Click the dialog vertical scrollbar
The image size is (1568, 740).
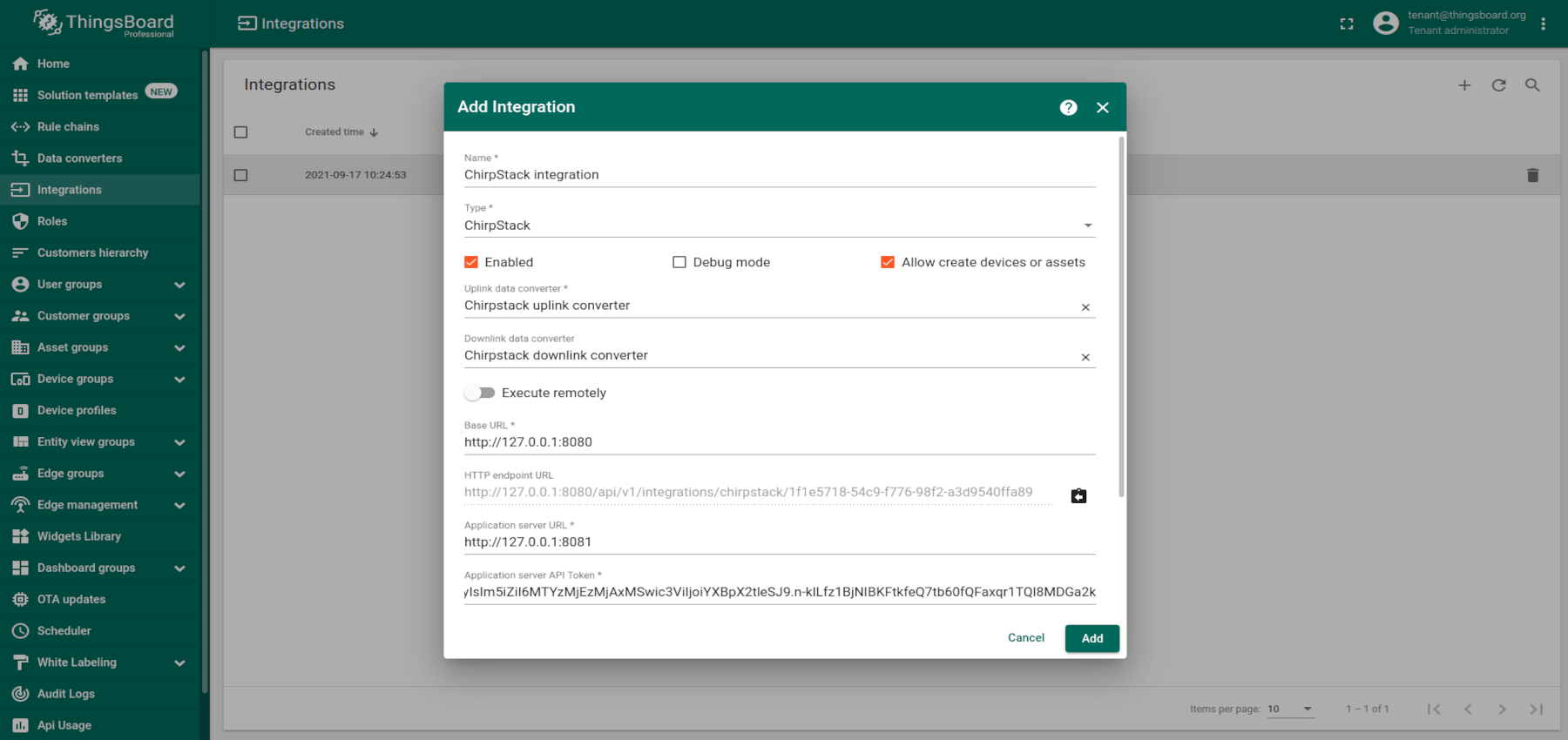pyautogui.click(x=1121, y=317)
